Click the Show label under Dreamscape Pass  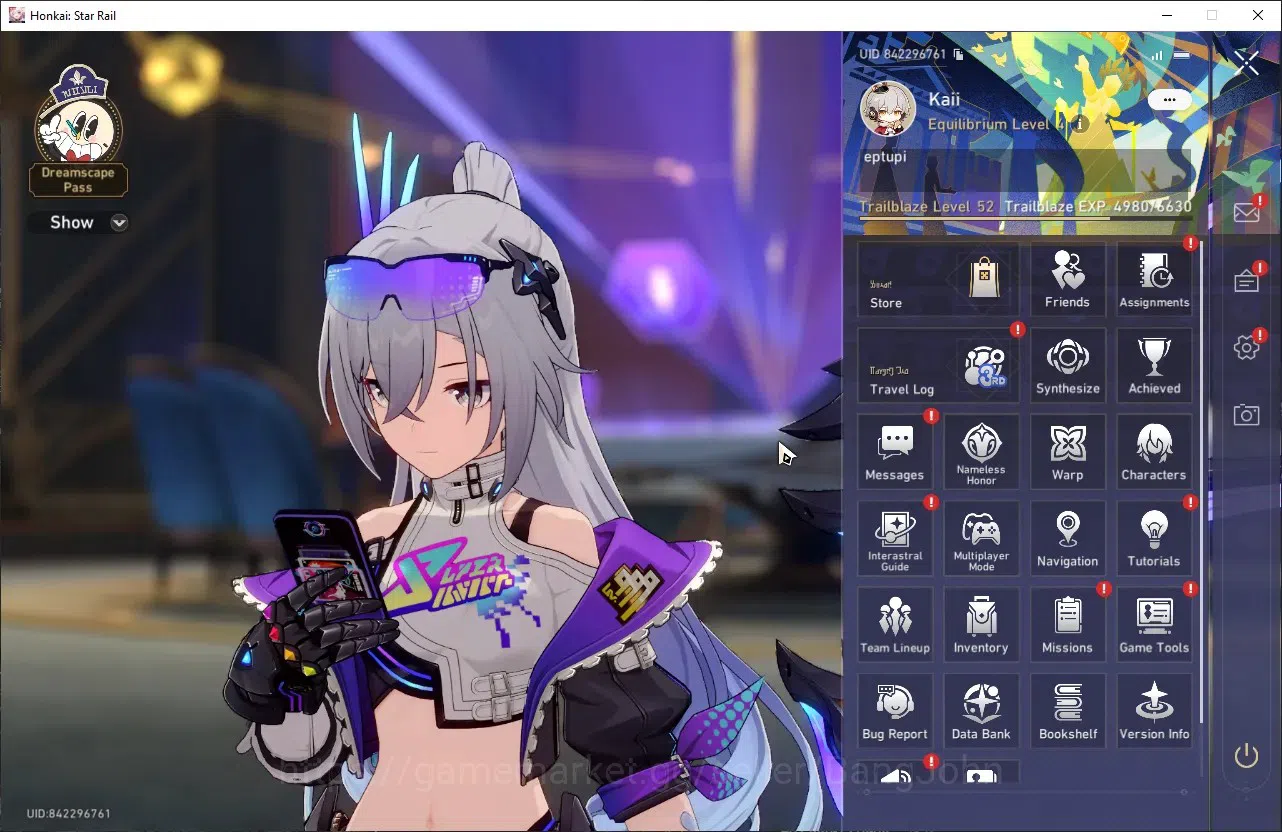point(72,223)
